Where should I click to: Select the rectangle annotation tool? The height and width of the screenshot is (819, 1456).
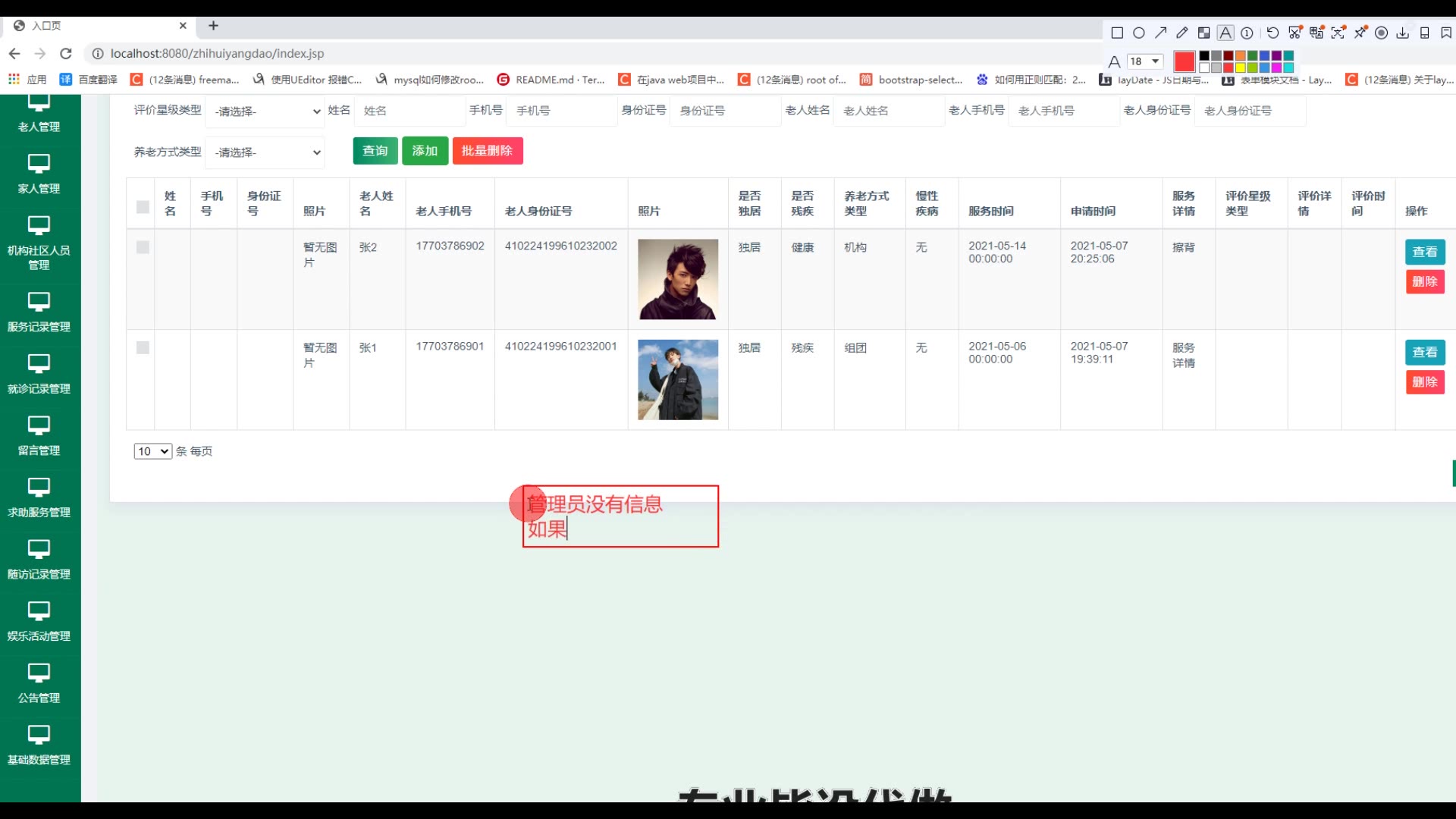[x=1117, y=33]
